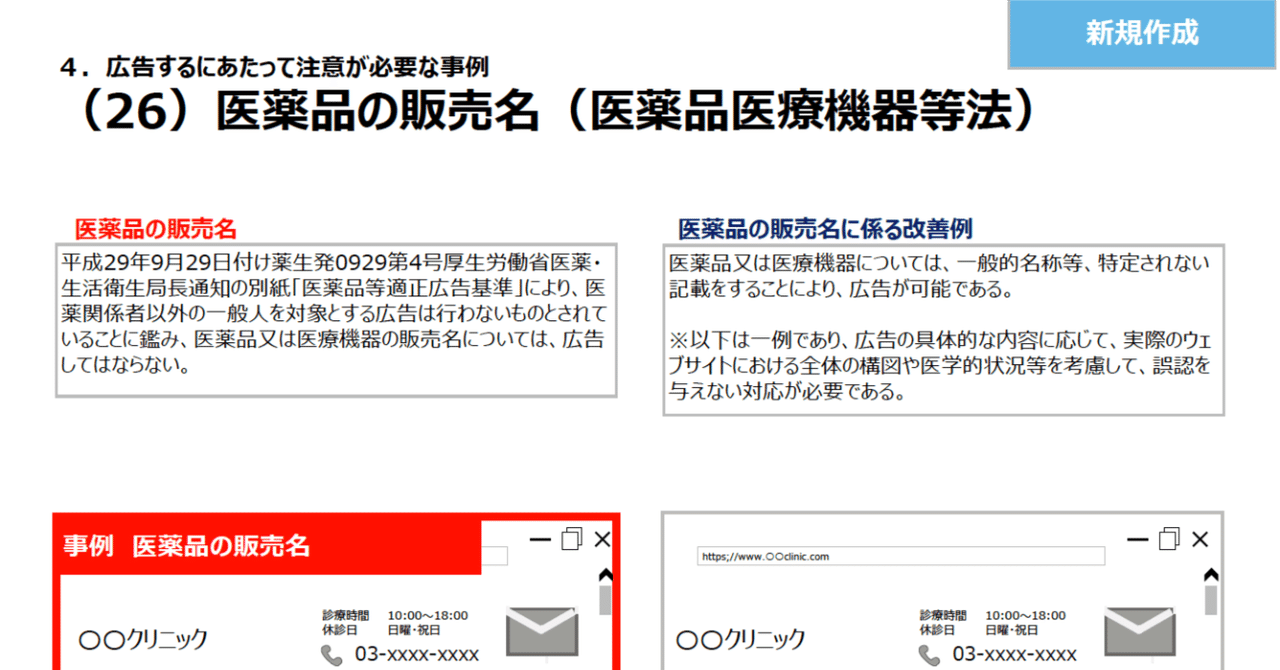Close the 事例 医薬品の販売名 window
The image size is (1280, 670).
coord(601,539)
